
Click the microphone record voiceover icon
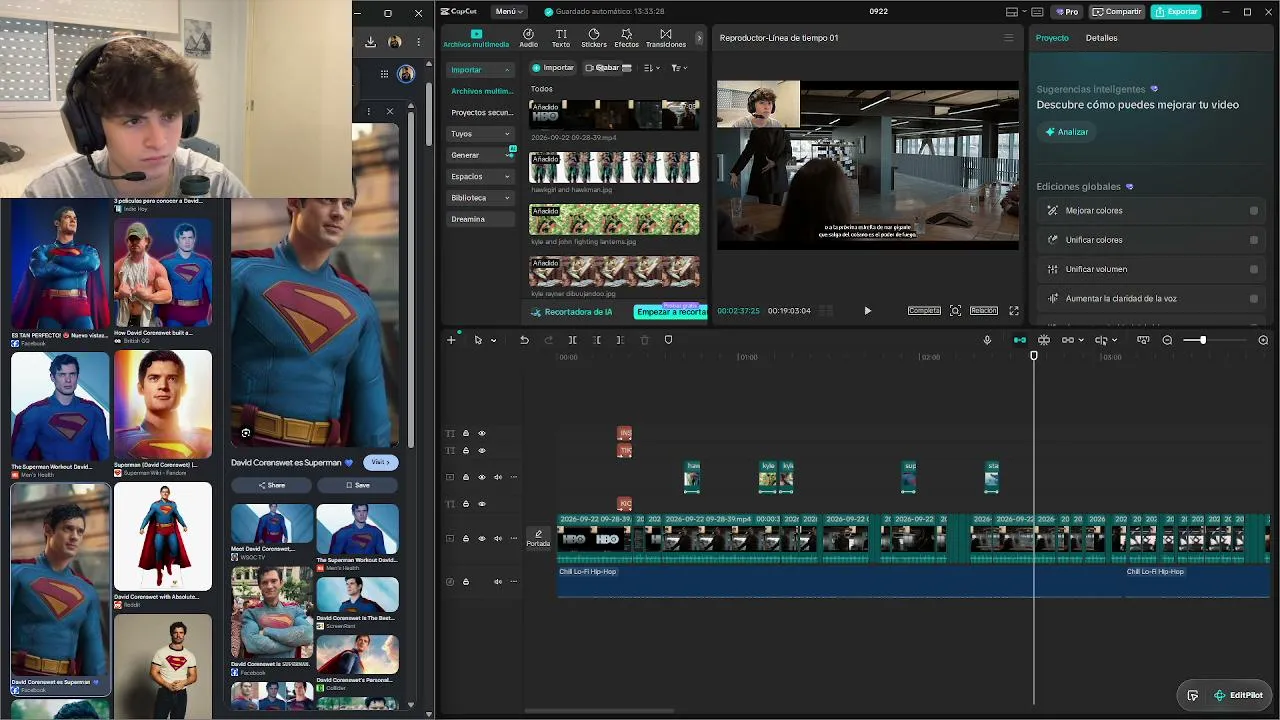[x=987, y=340]
